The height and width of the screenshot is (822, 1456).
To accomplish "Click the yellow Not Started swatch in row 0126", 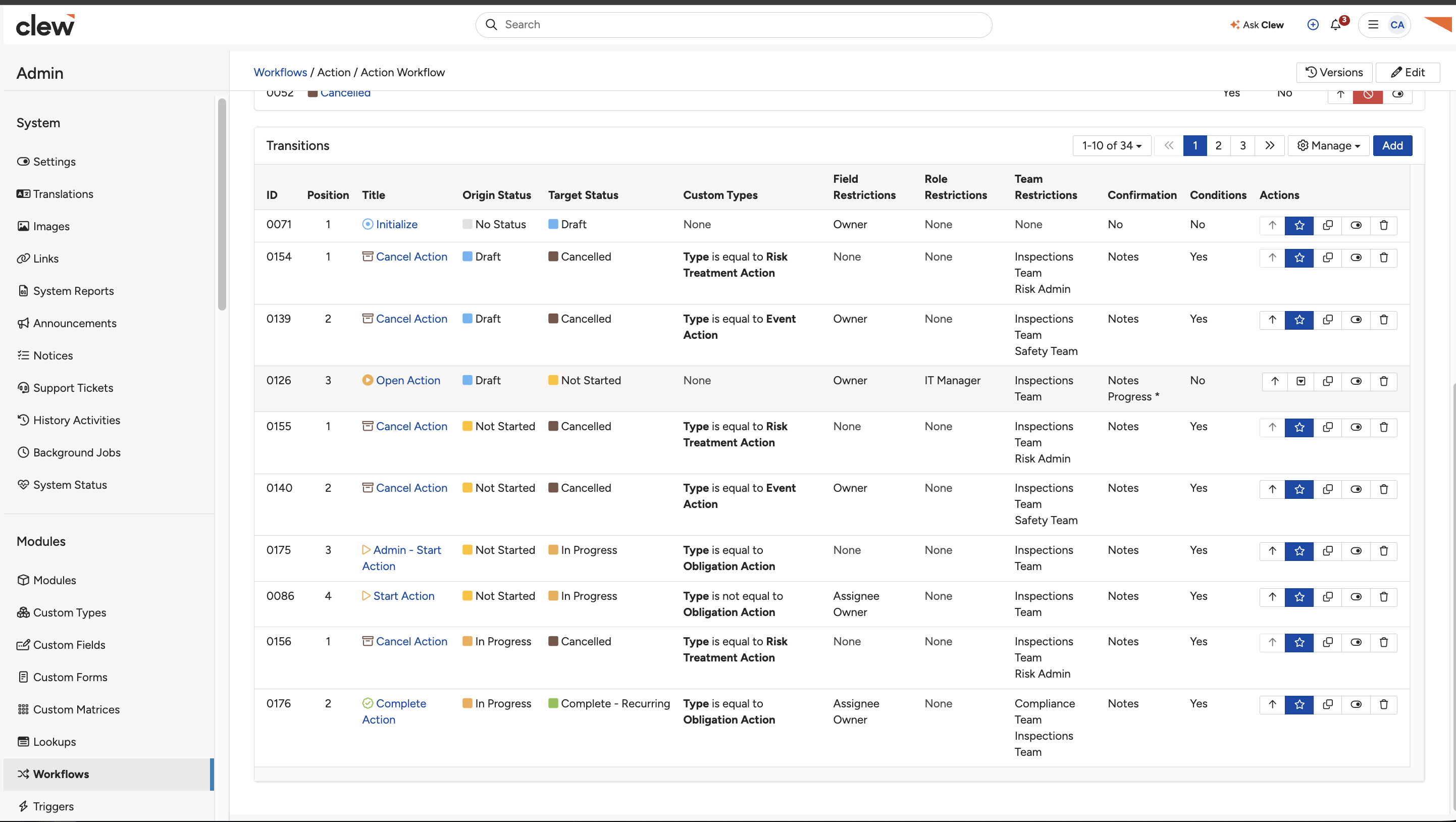I will click(553, 381).
